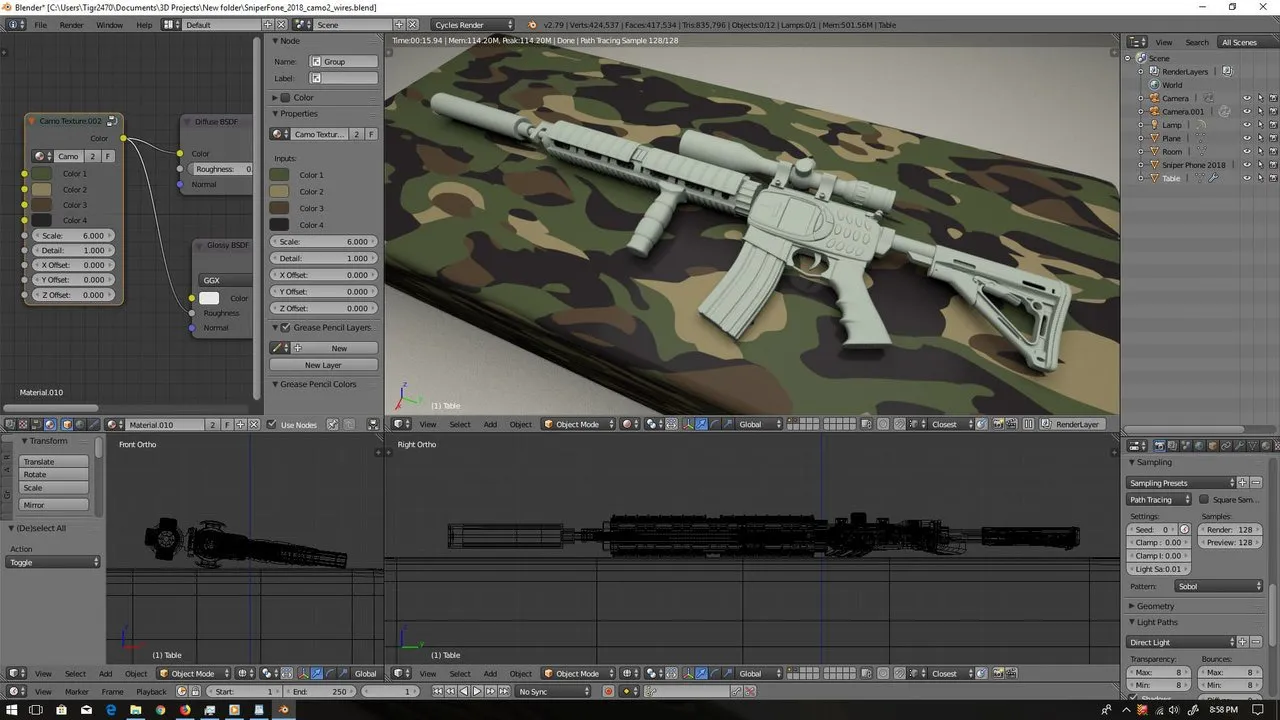Click the Lamp object icon in outliner
This screenshot has width=1280, height=720.
click(x=1153, y=125)
